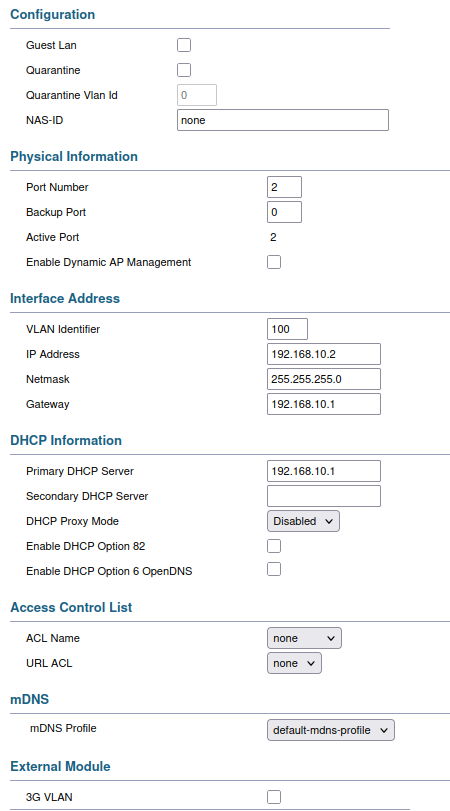Click the Quarantine Vlan Id field

[197, 95]
